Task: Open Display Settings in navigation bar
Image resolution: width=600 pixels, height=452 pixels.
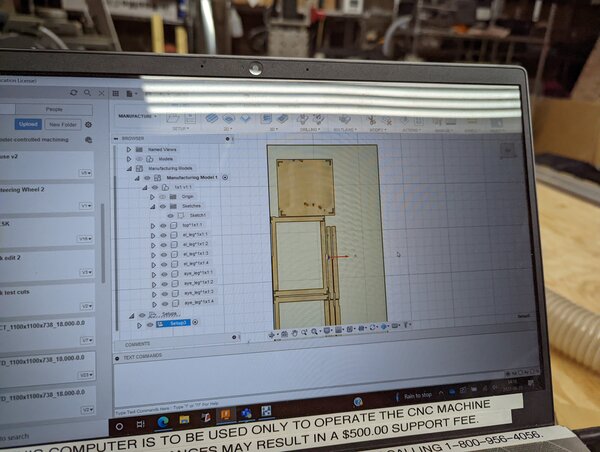Action: (x=328, y=331)
